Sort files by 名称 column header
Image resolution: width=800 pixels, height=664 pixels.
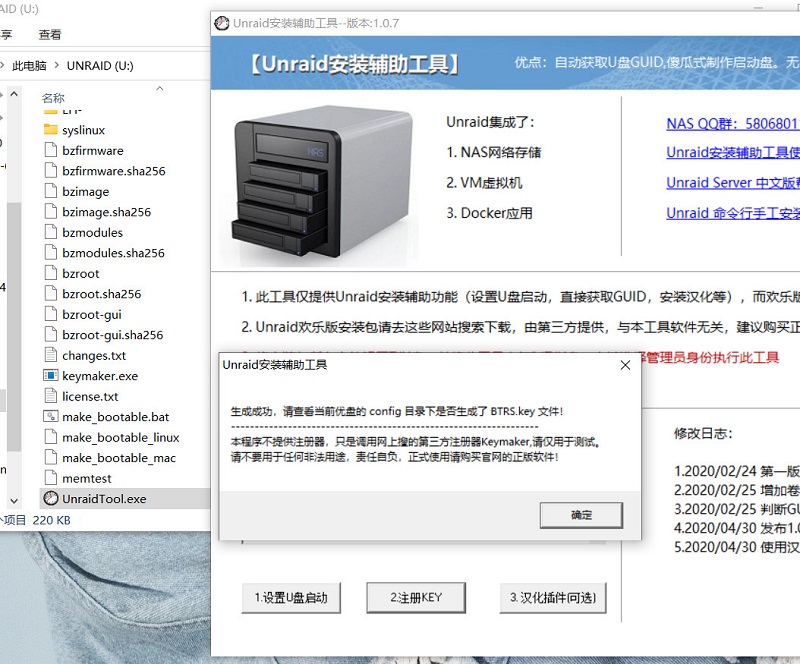coord(53,97)
